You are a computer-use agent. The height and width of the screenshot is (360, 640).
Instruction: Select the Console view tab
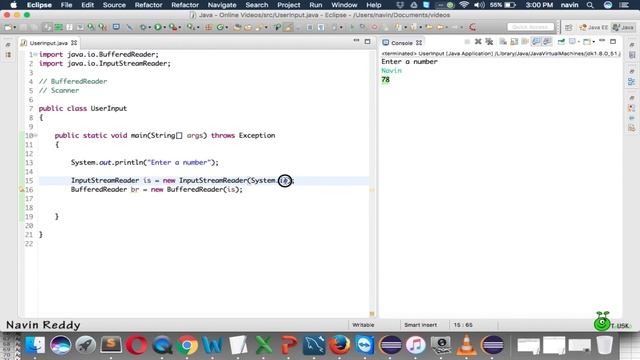pos(402,43)
